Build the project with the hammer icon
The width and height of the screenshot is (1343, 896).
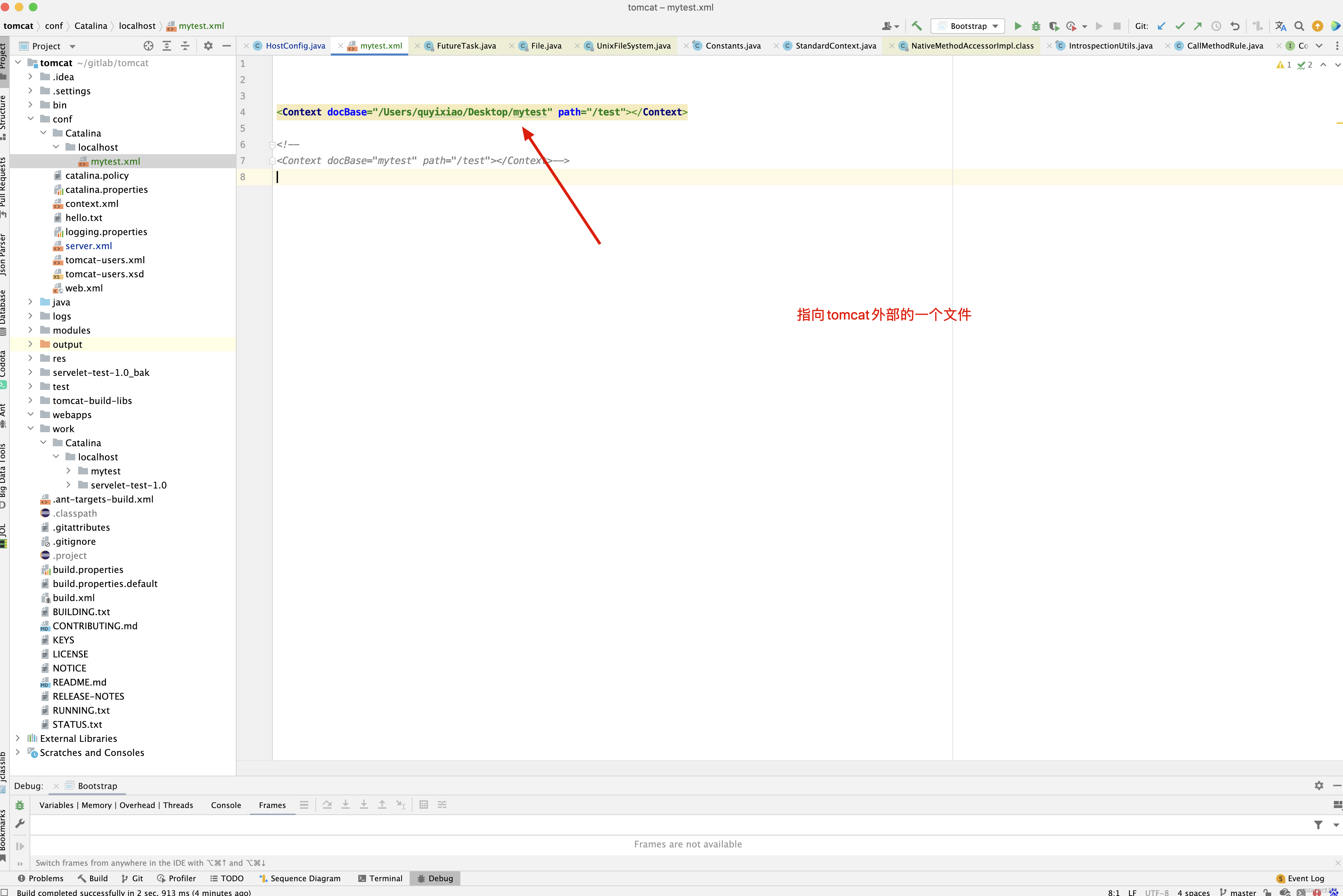click(x=917, y=26)
